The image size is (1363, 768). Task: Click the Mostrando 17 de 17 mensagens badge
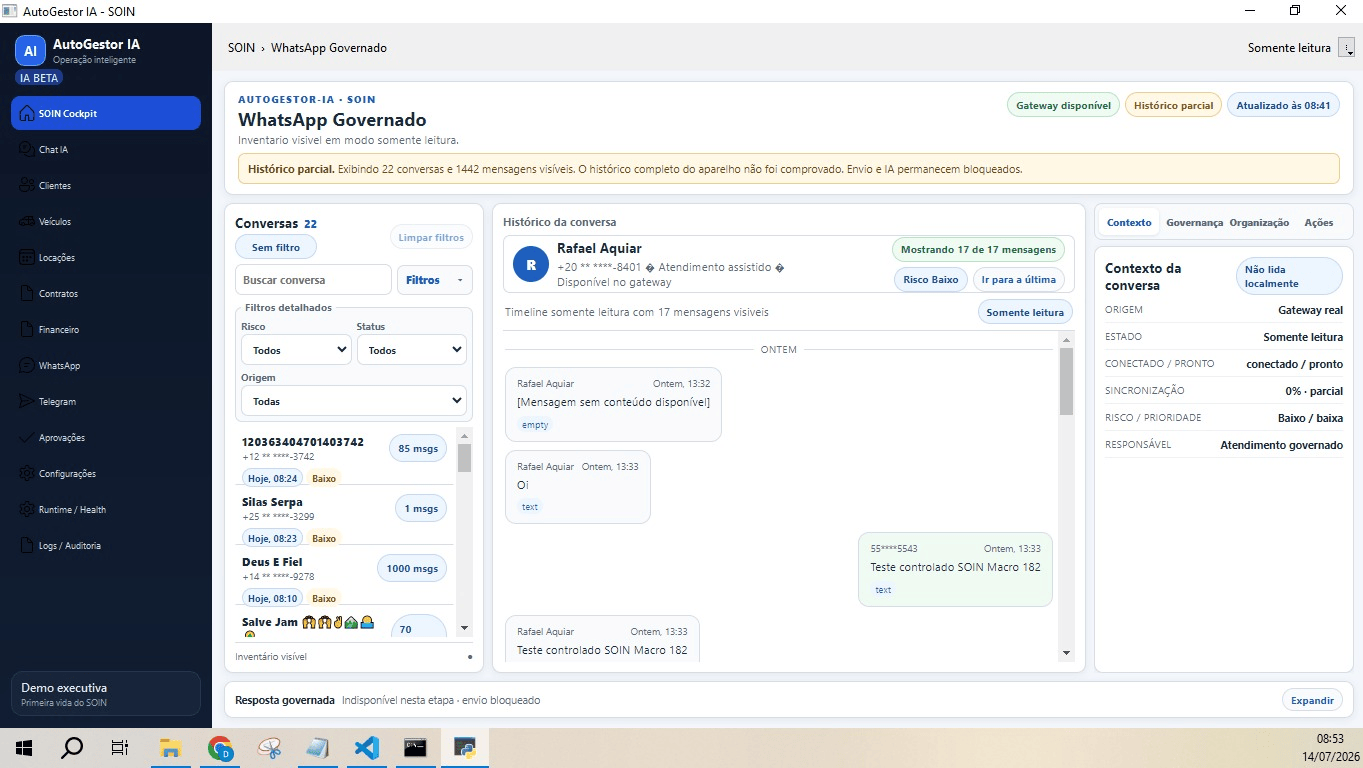tap(978, 250)
